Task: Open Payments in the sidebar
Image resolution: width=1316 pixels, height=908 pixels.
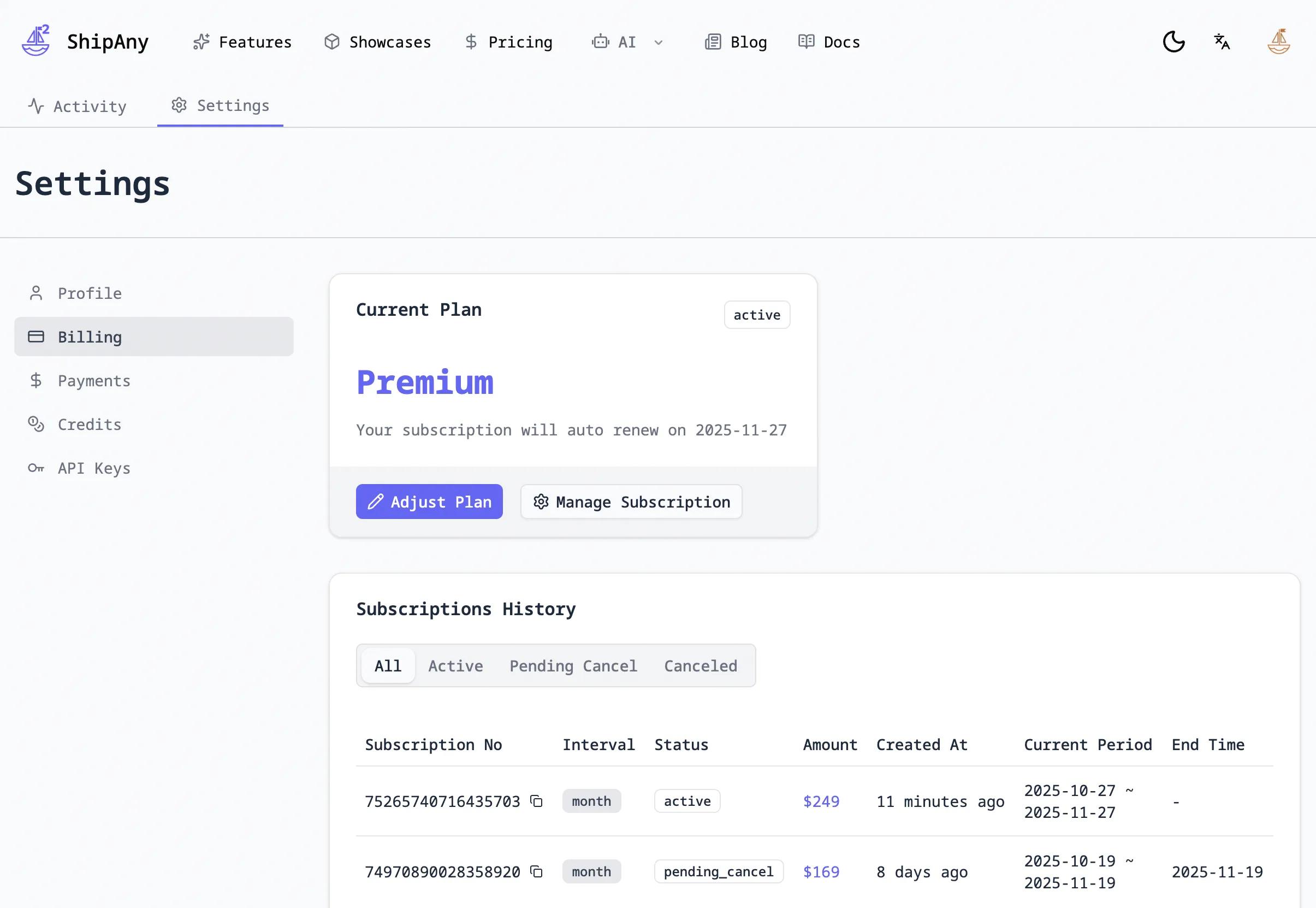Action: click(94, 381)
